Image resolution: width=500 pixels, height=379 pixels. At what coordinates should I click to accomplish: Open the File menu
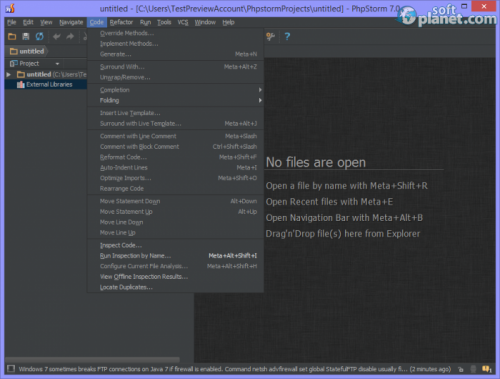tap(12, 22)
